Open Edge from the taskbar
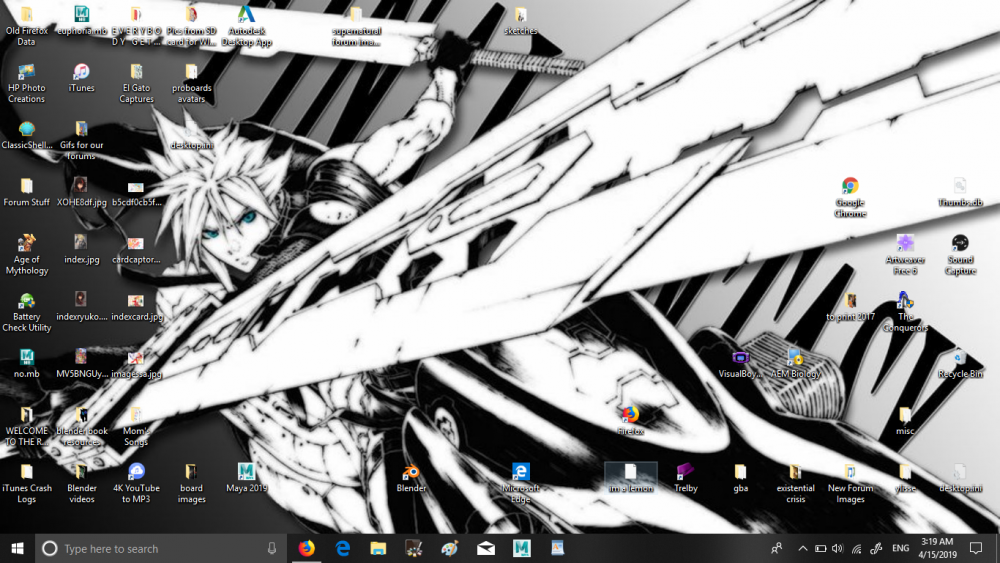 coord(343,548)
